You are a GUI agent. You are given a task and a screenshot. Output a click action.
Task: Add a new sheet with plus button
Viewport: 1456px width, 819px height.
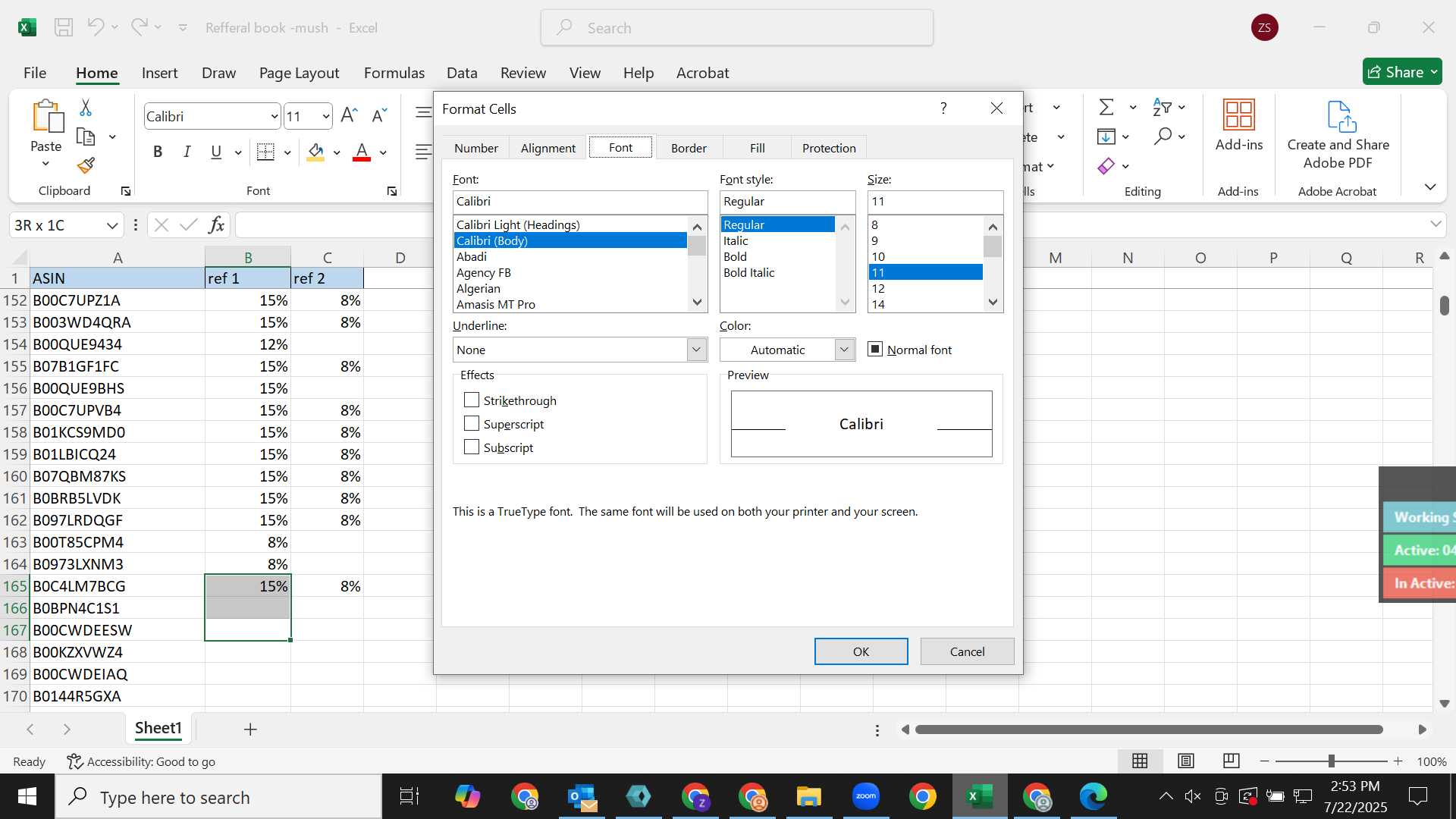[250, 729]
